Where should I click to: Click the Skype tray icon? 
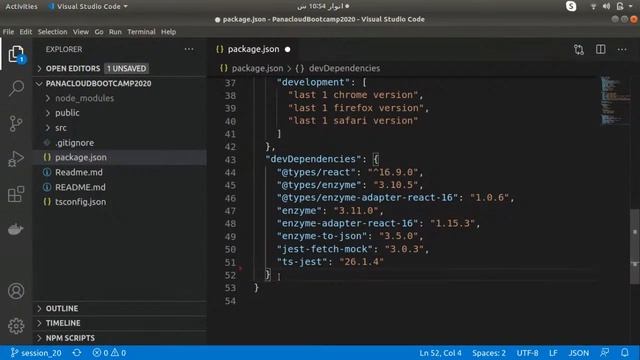pos(571,6)
